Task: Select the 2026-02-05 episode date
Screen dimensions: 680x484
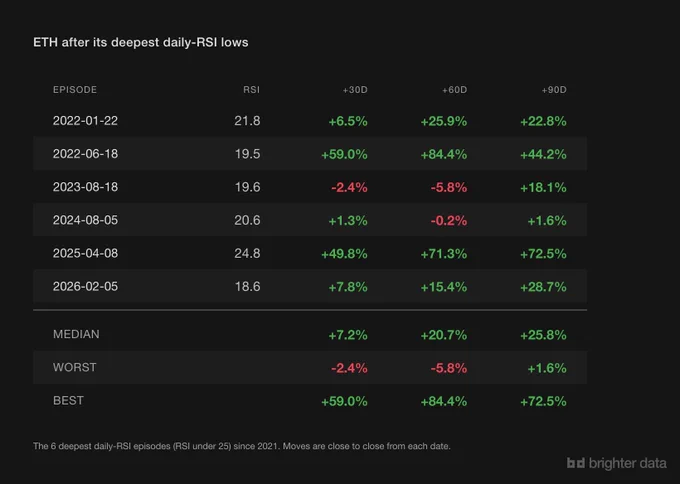Action: point(85,286)
